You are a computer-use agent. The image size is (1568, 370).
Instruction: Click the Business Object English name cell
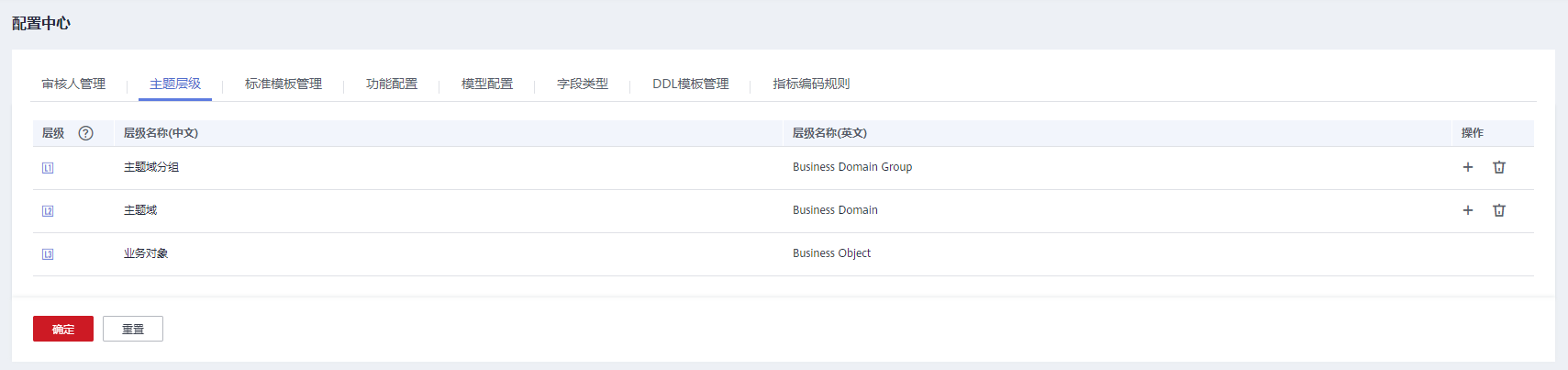(831, 253)
